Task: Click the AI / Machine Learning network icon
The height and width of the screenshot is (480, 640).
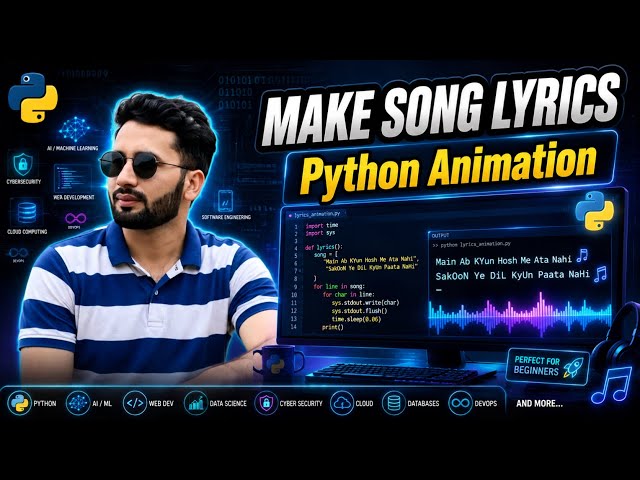Action: coord(74,129)
